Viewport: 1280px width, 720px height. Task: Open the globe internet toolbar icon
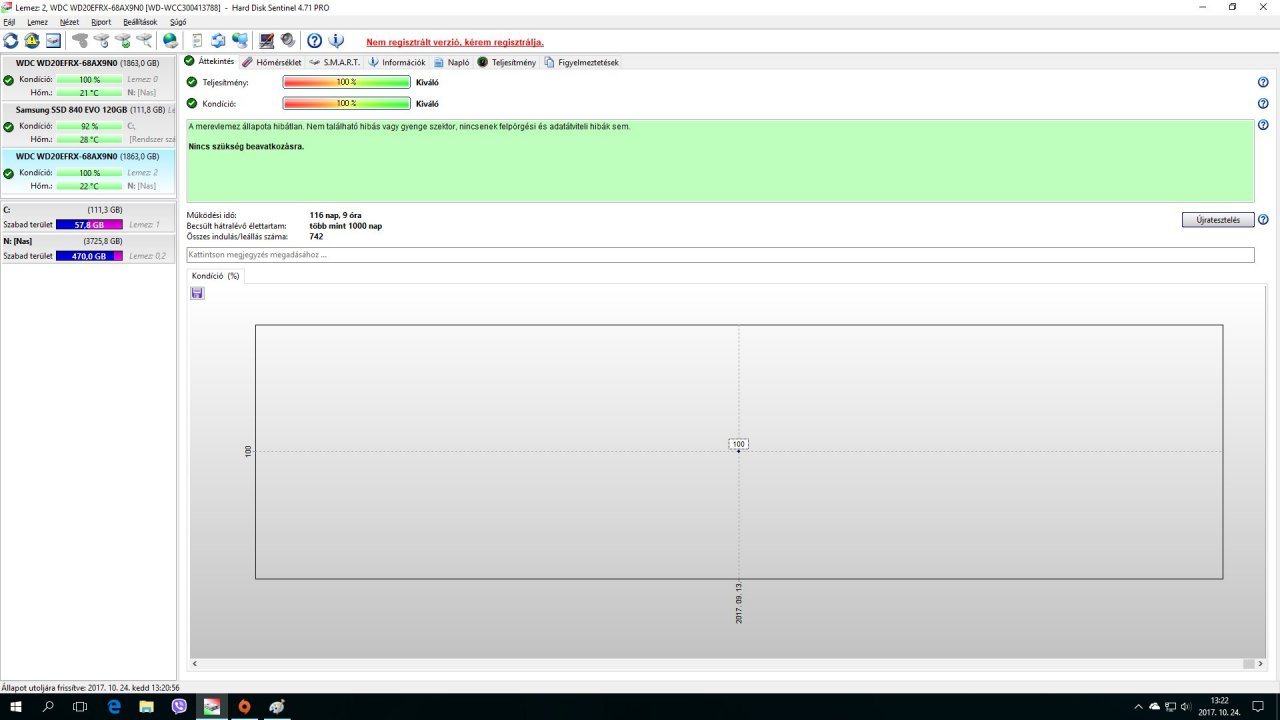[170, 41]
